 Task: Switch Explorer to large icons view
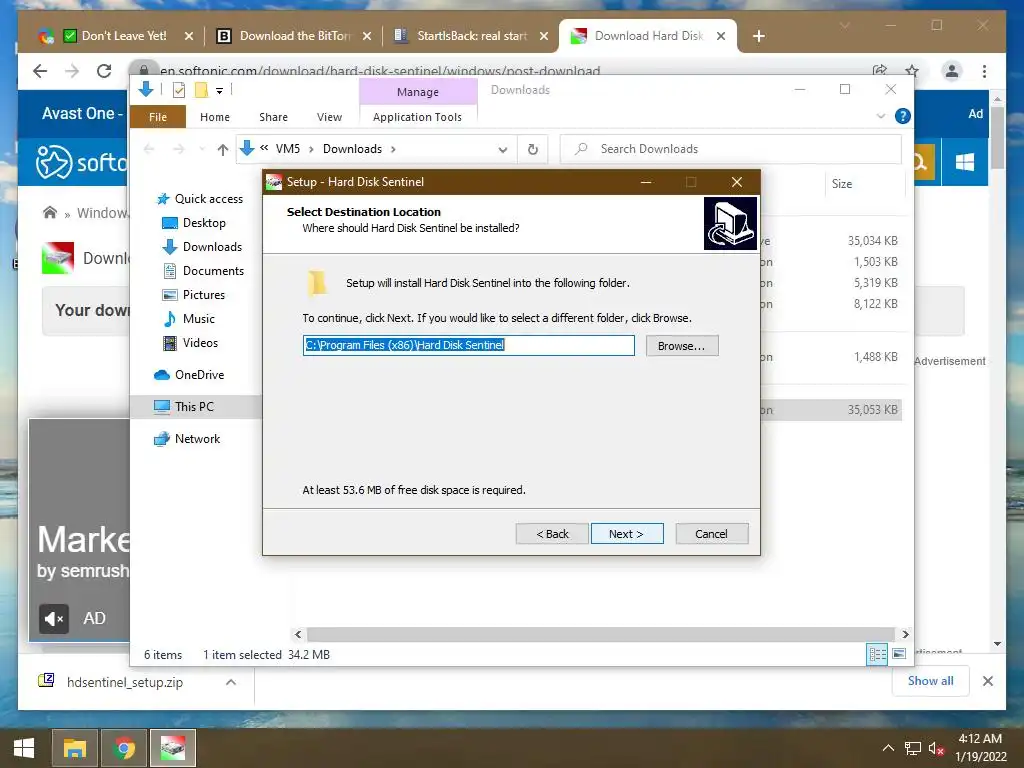click(x=899, y=654)
